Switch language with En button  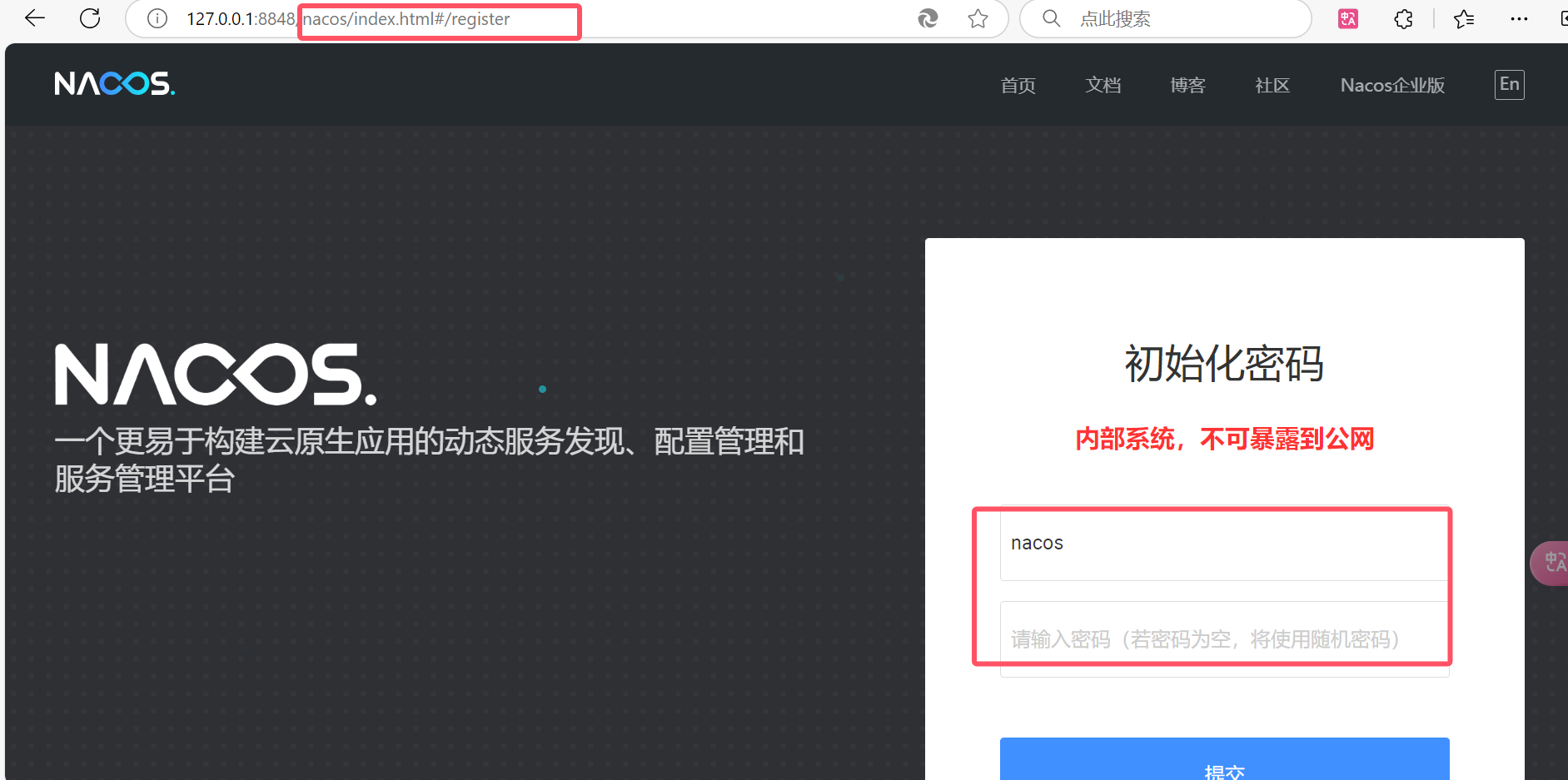[x=1509, y=84]
